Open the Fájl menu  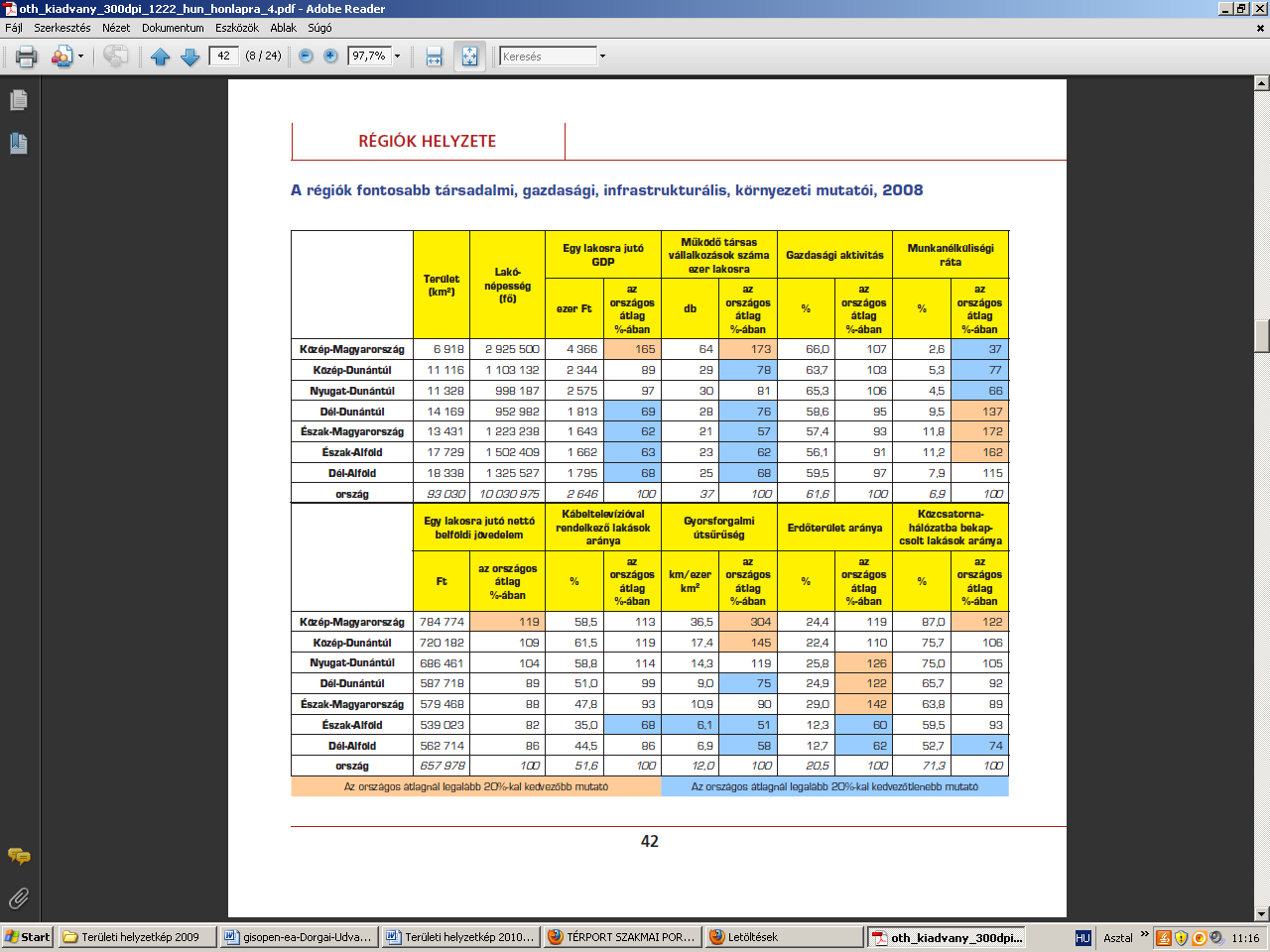click(14, 28)
